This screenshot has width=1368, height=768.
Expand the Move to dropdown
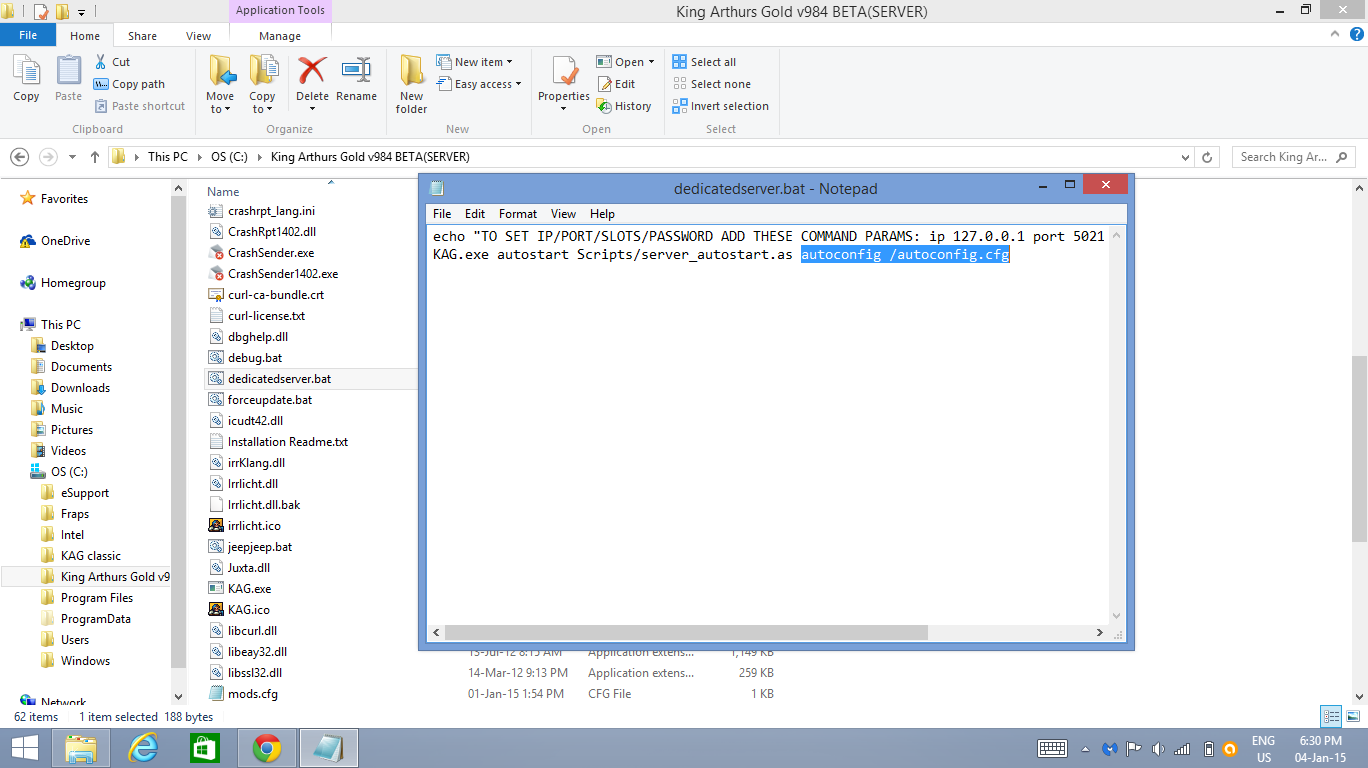(220, 109)
